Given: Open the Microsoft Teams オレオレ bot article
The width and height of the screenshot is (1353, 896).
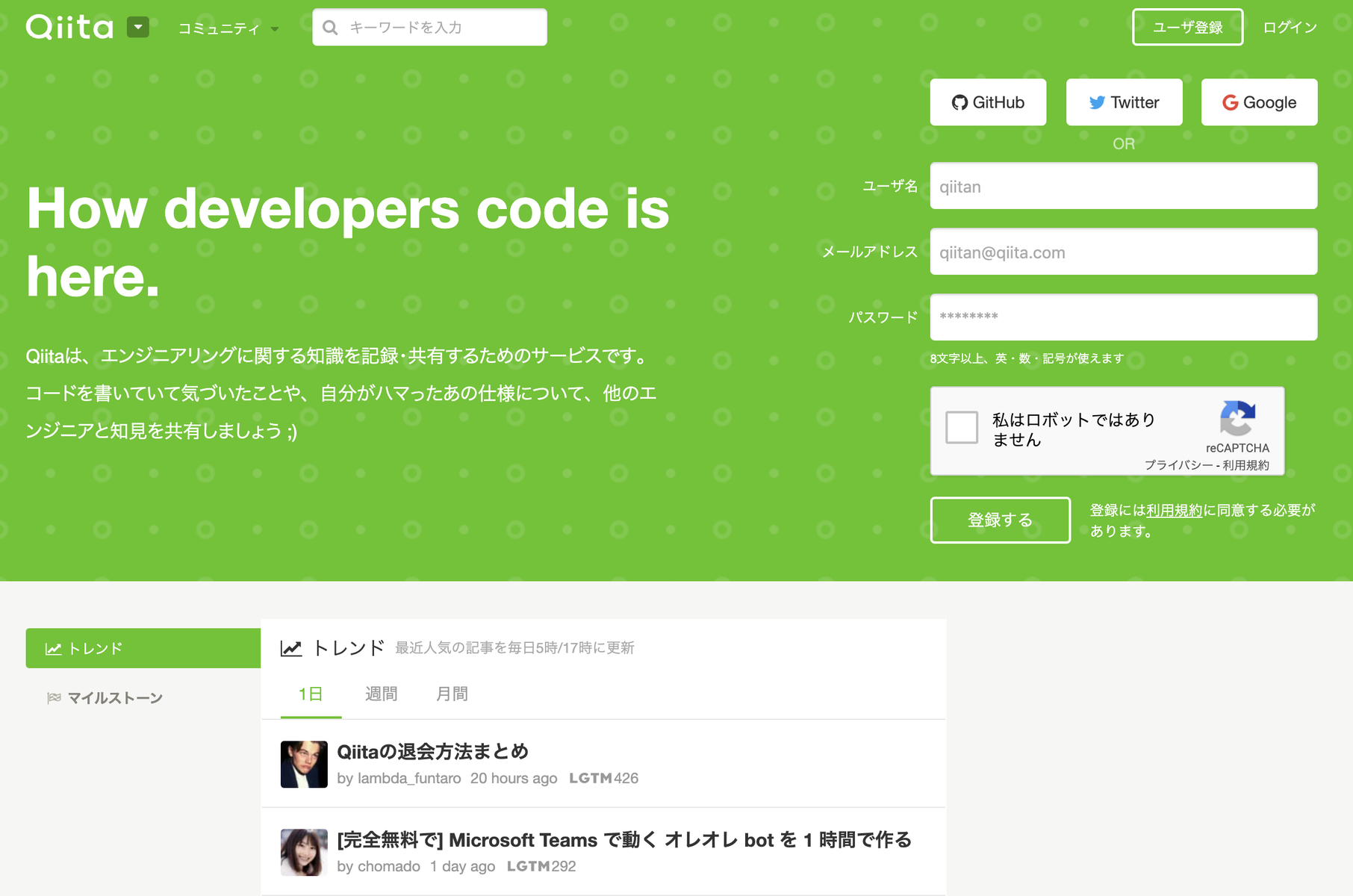Looking at the screenshot, I should tap(624, 840).
